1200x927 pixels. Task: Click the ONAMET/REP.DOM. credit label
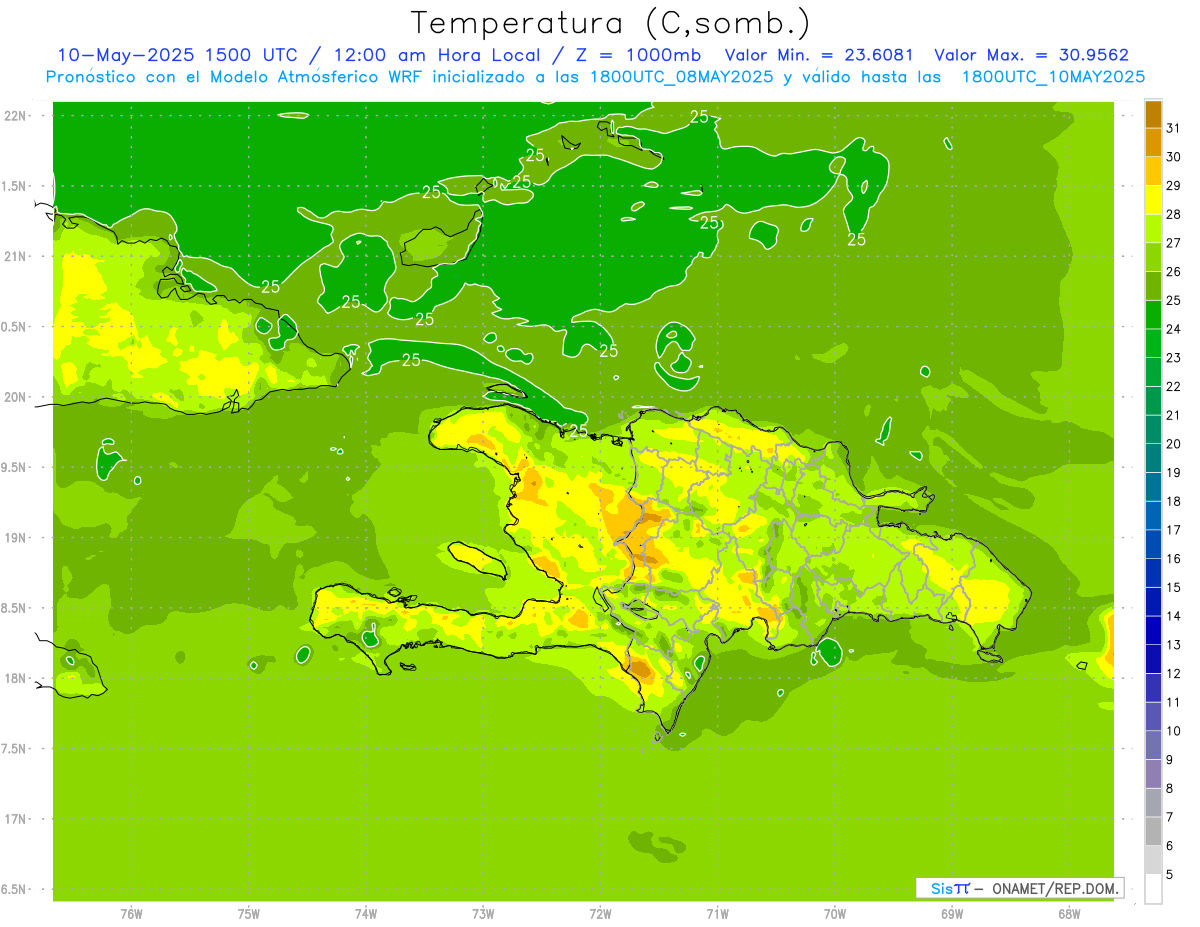1054,888
